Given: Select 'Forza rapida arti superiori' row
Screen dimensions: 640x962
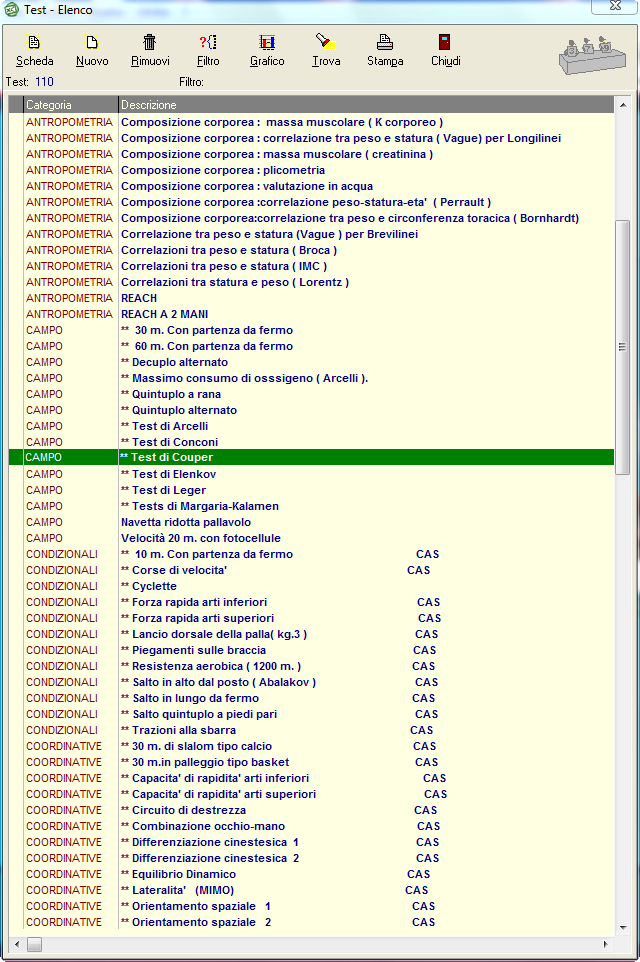Looking at the screenshot, I should coord(311,618).
